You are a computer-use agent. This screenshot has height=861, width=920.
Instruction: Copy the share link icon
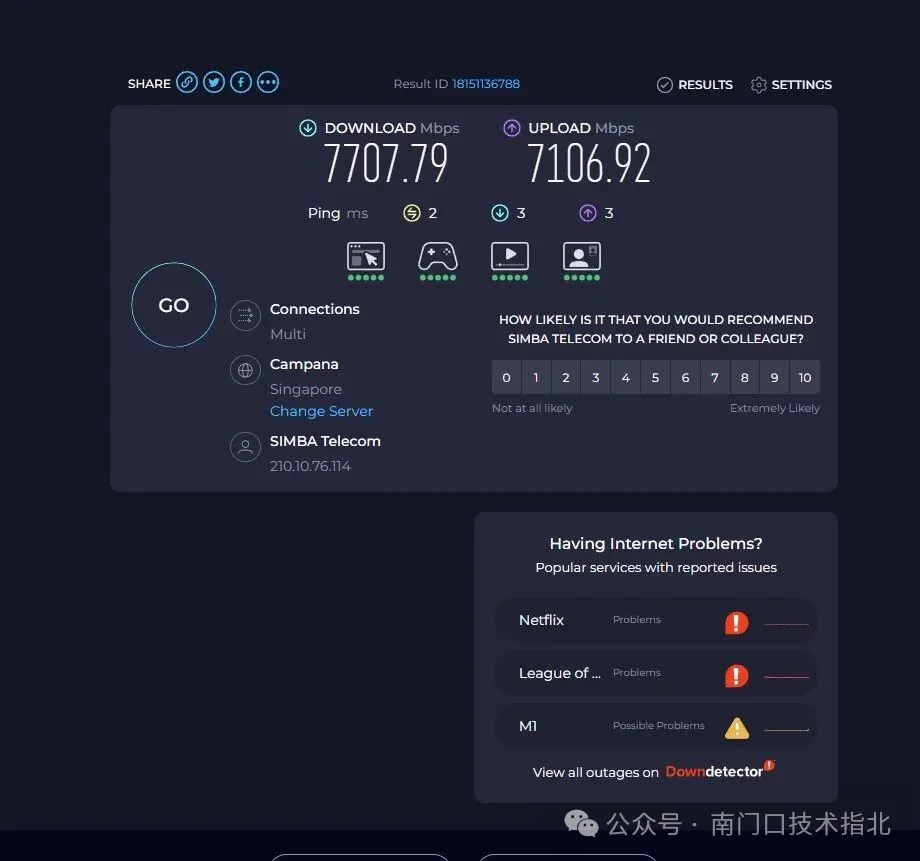187,82
